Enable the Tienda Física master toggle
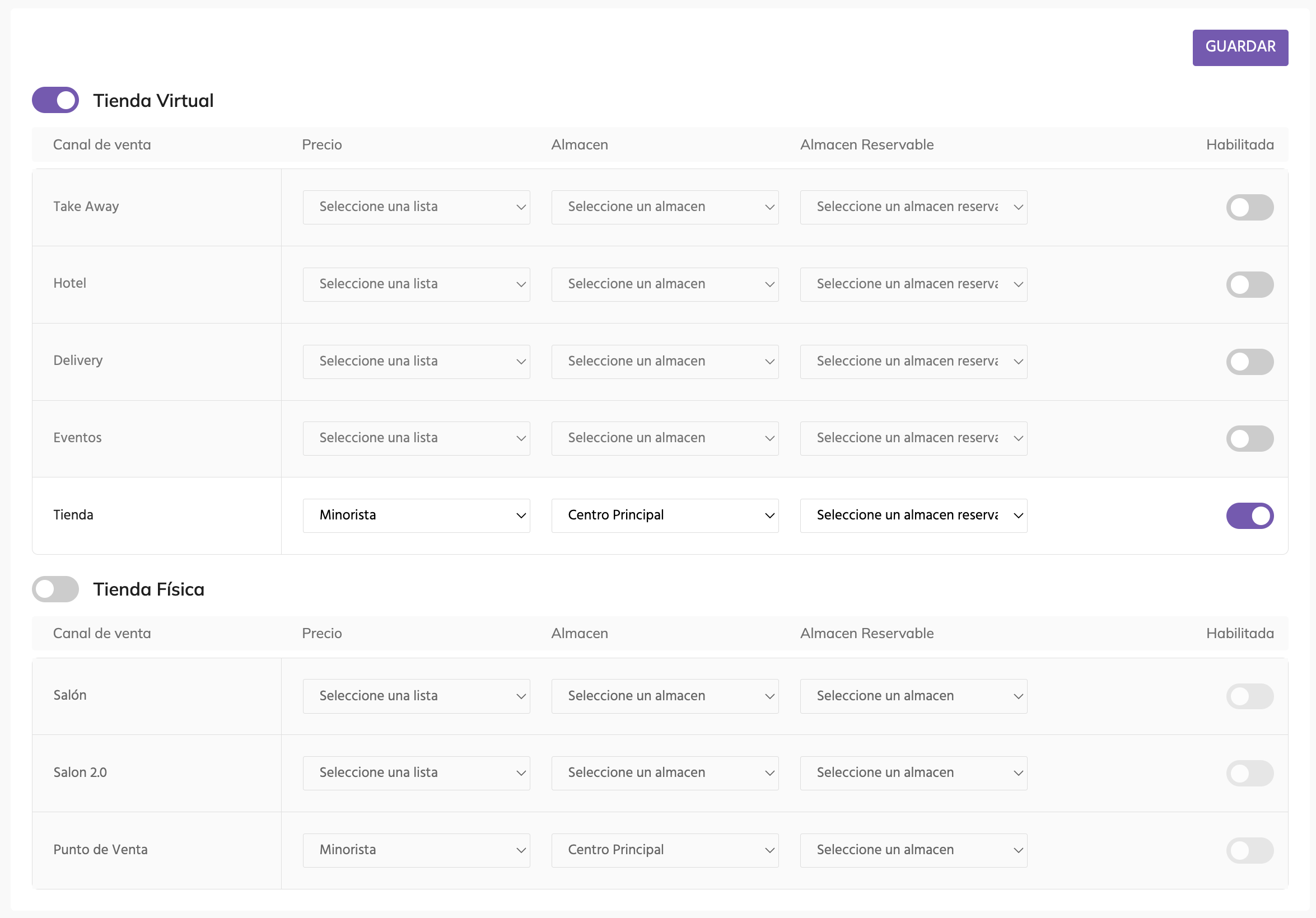Screen dimensions: 1316x918 coord(55,589)
